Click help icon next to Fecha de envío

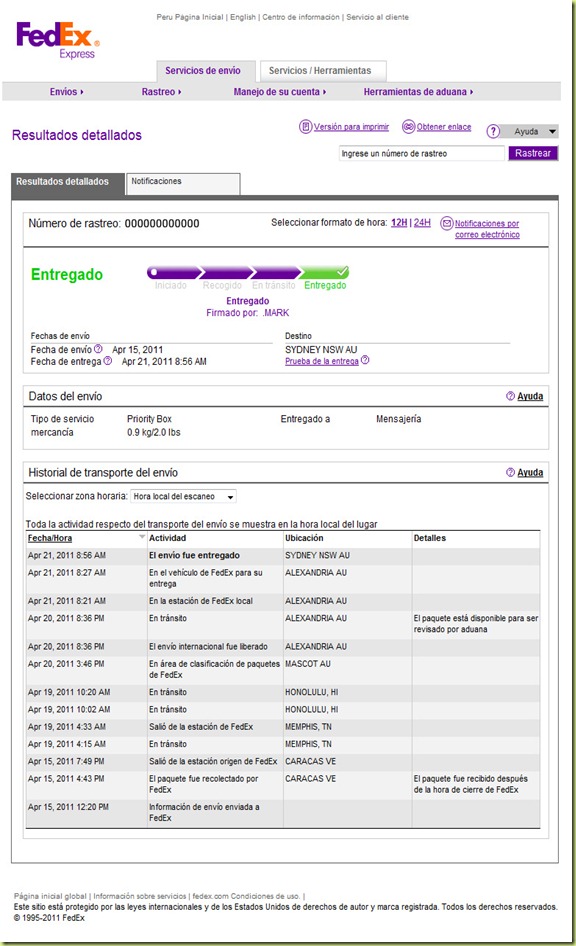click(x=98, y=349)
